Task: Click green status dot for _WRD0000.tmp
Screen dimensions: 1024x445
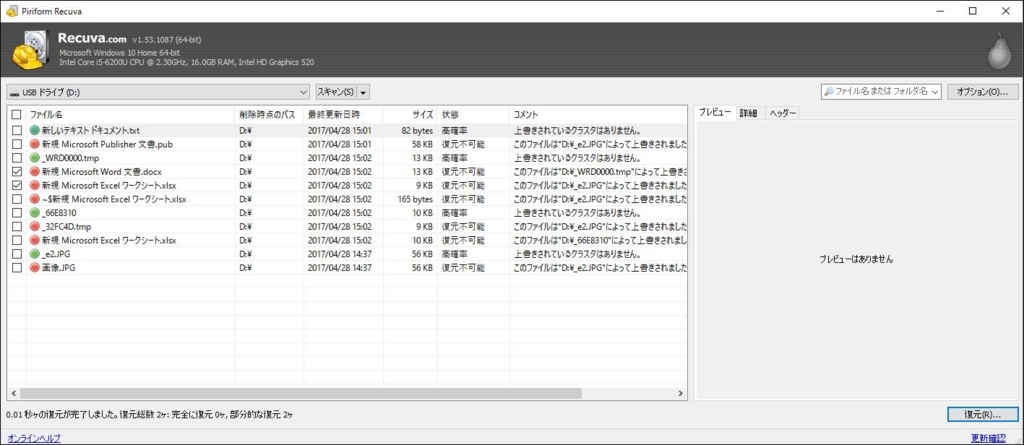Action: pos(35,158)
